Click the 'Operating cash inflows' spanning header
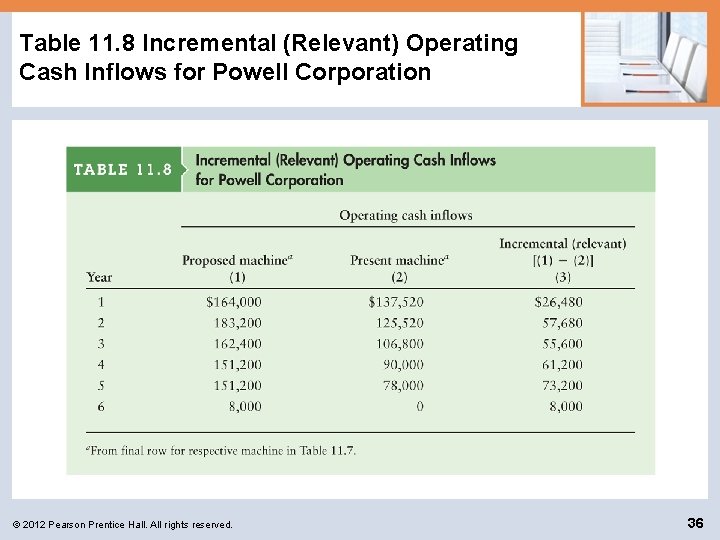 click(x=406, y=215)
